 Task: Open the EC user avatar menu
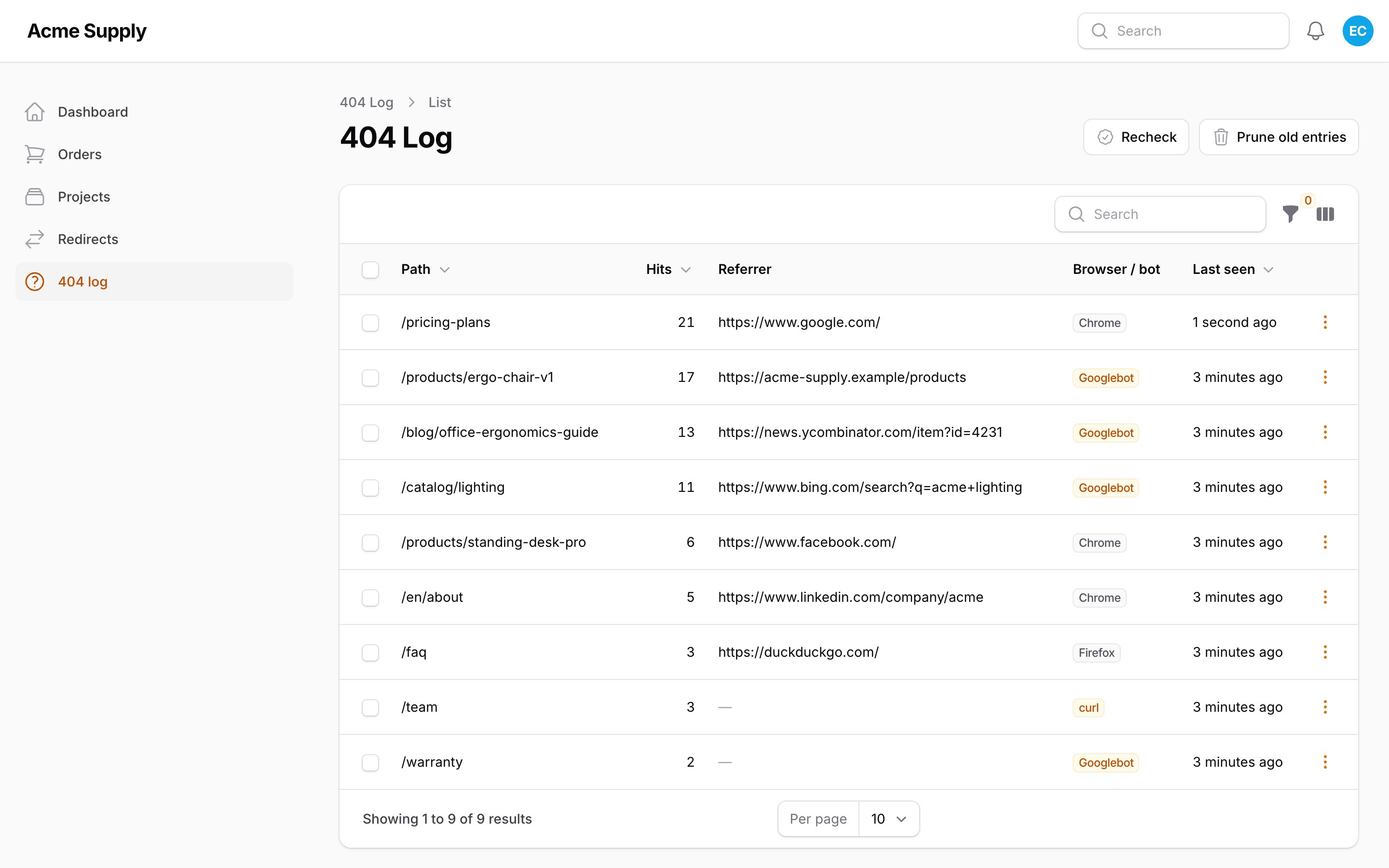click(x=1358, y=31)
